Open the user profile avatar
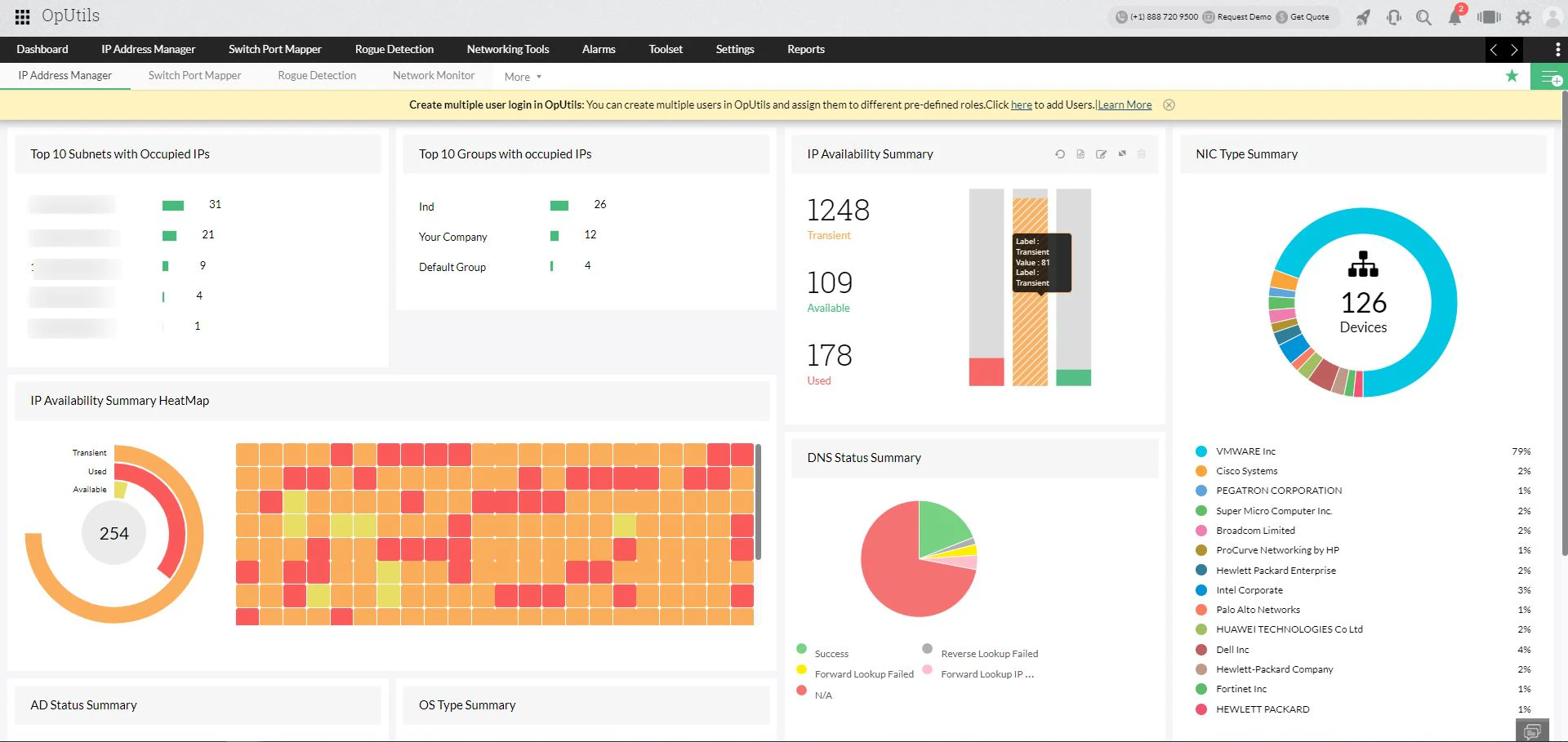 (1554, 17)
